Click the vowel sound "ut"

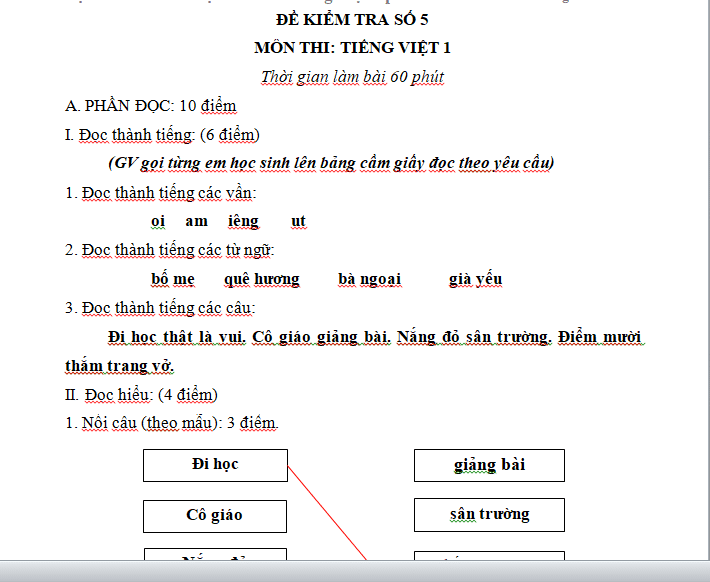point(298,221)
